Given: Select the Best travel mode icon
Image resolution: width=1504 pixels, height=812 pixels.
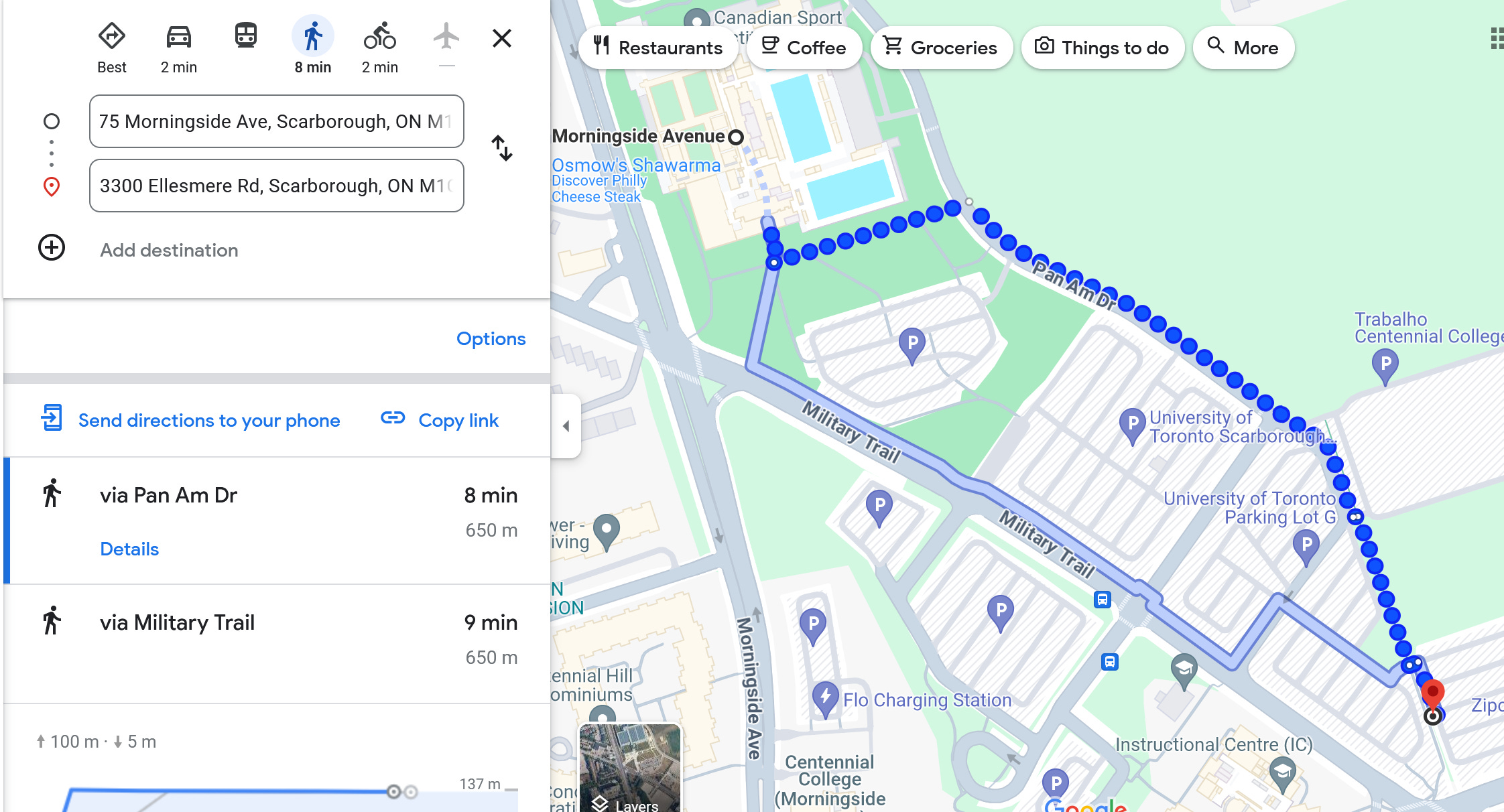Looking at the screenshot, I should coord(112,36).
